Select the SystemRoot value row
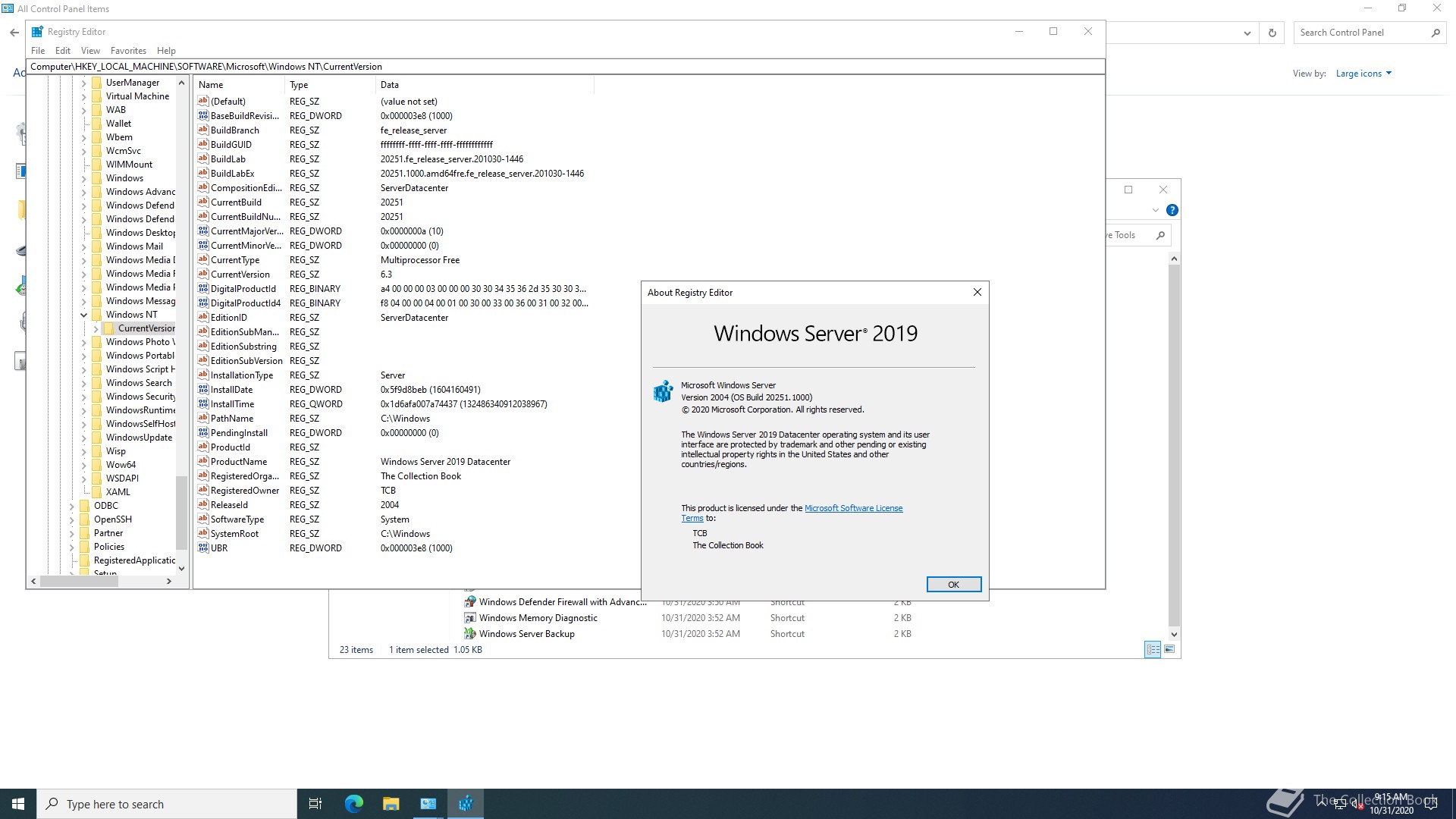The width and height of the screenshot is (1456, 819). coord(394,534)
